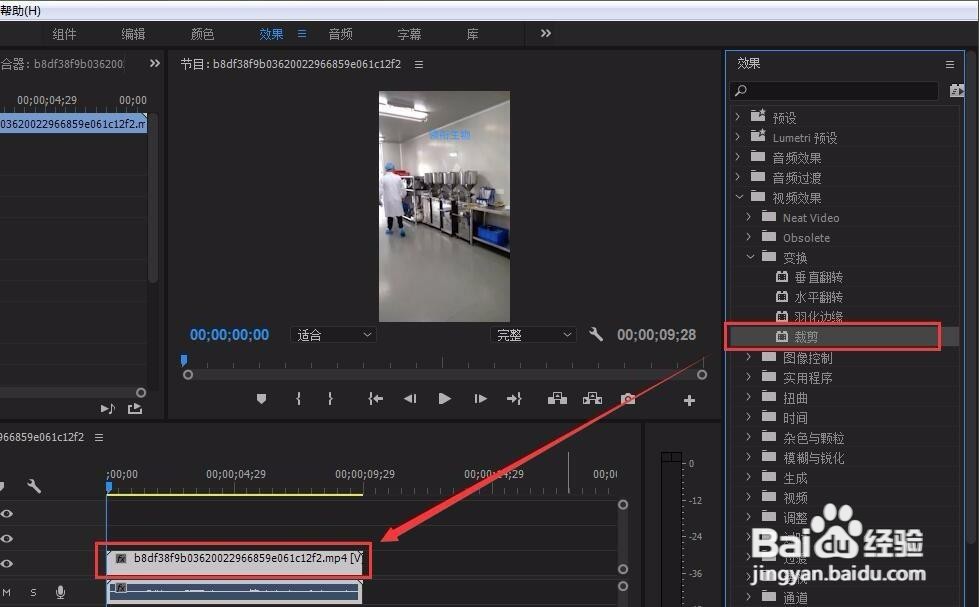
Task: Expand the 预设 folder
Action: [738, 117]
